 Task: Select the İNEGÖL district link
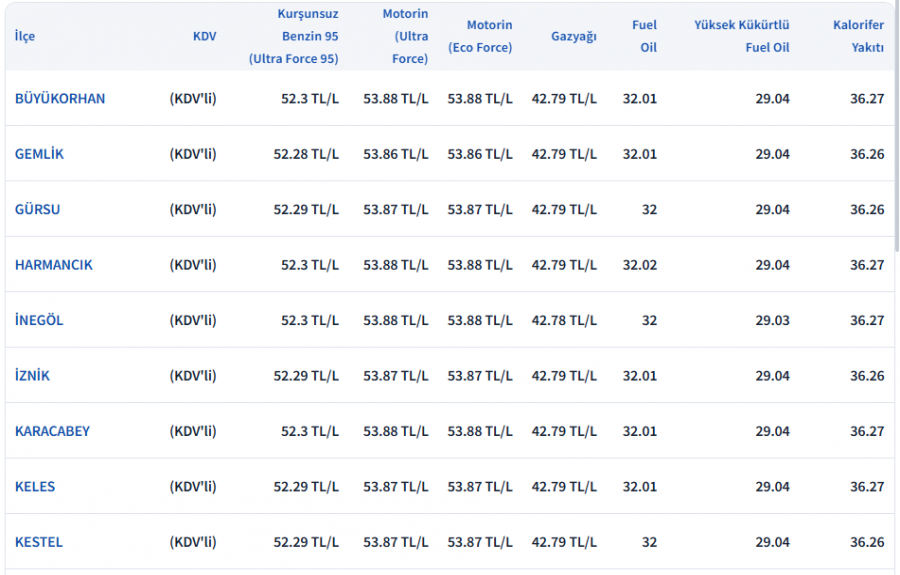click(39, 320)
